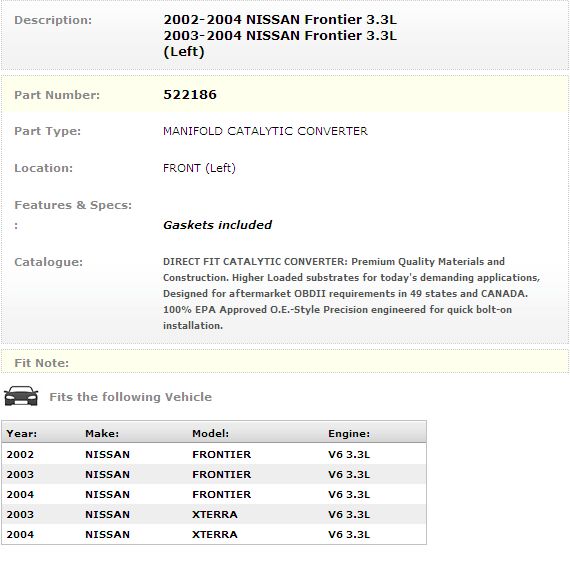The height and width of the screenshot is (583, 570).
Task: Select NISSAN make in the 2002 row
Action: click(x=107, y=454)
